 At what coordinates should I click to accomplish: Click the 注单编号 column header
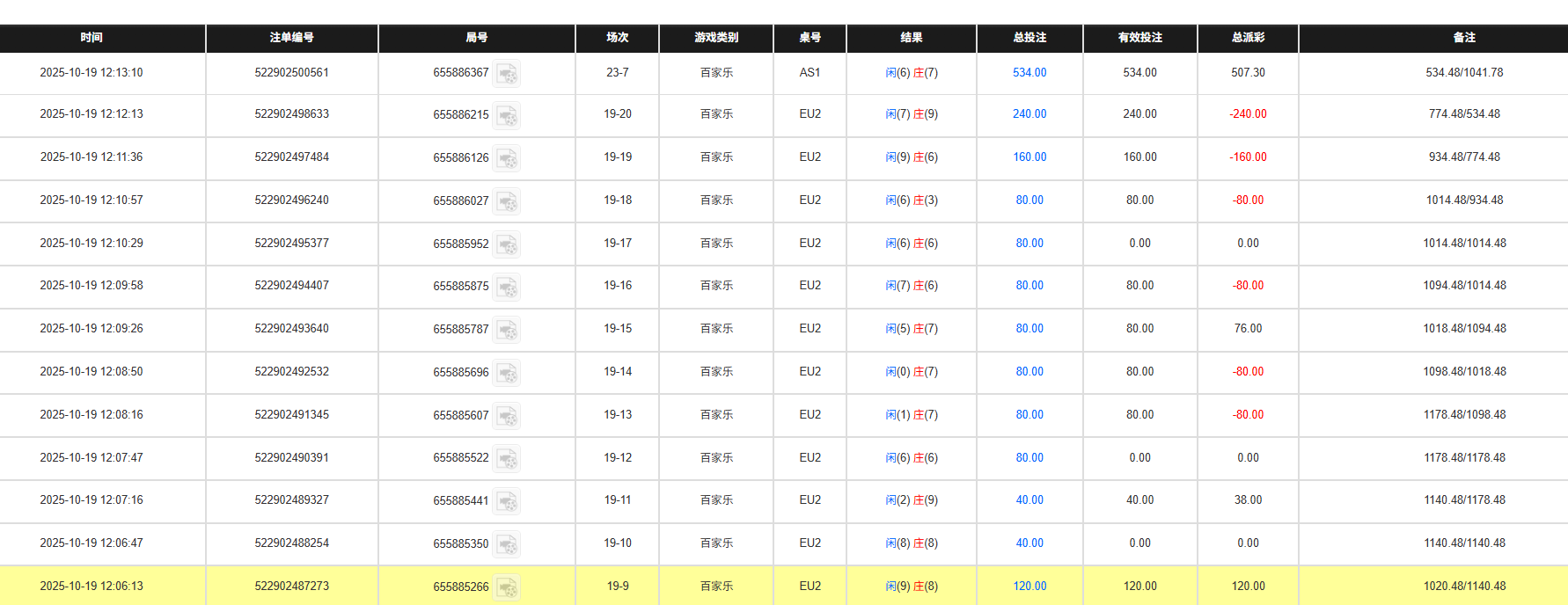point(292,38)
